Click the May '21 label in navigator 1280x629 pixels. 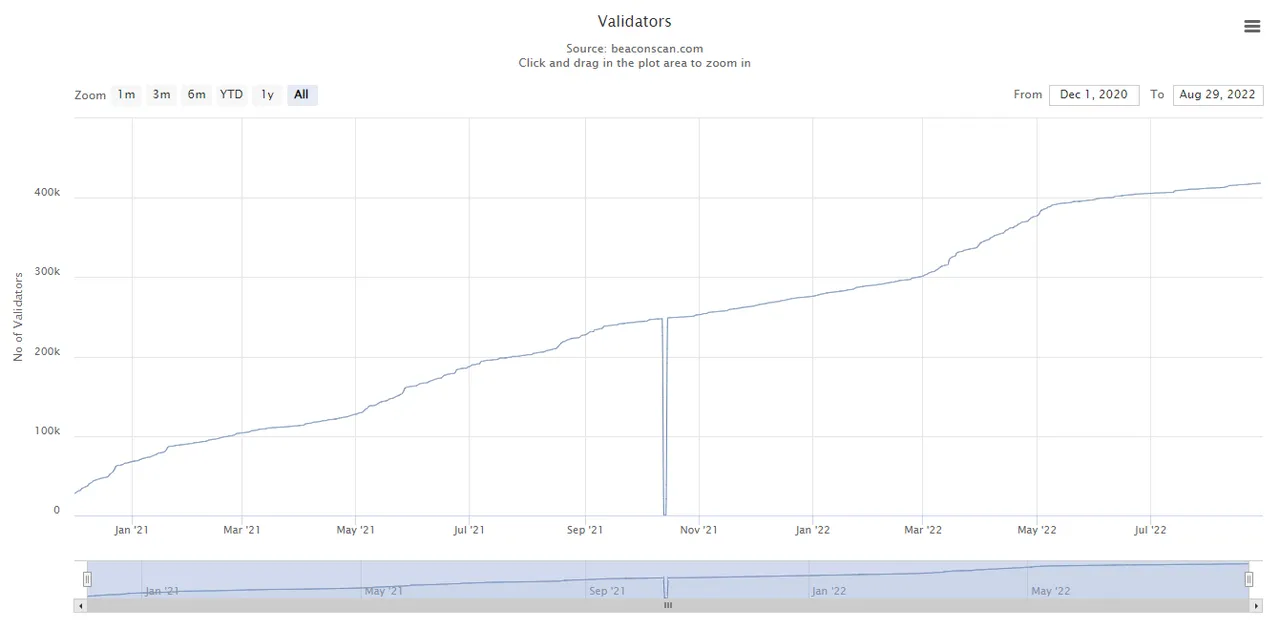coord(384,591)
